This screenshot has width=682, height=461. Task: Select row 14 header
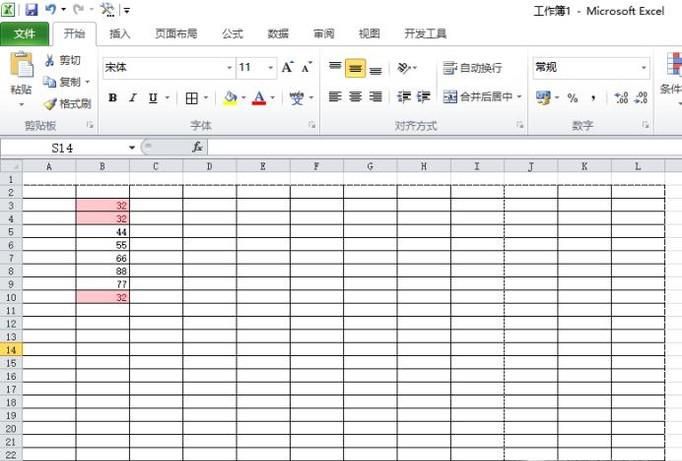[x=11, y=350]
